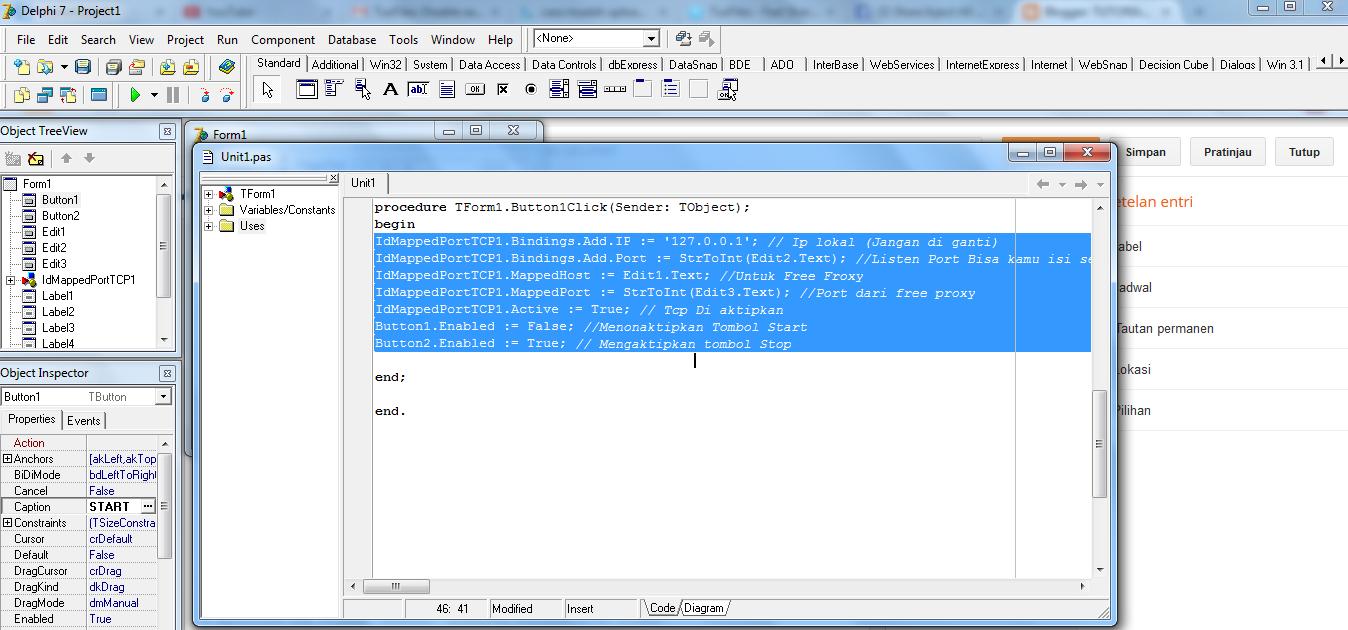Click the New Items toolbar icon

[22, 67]
